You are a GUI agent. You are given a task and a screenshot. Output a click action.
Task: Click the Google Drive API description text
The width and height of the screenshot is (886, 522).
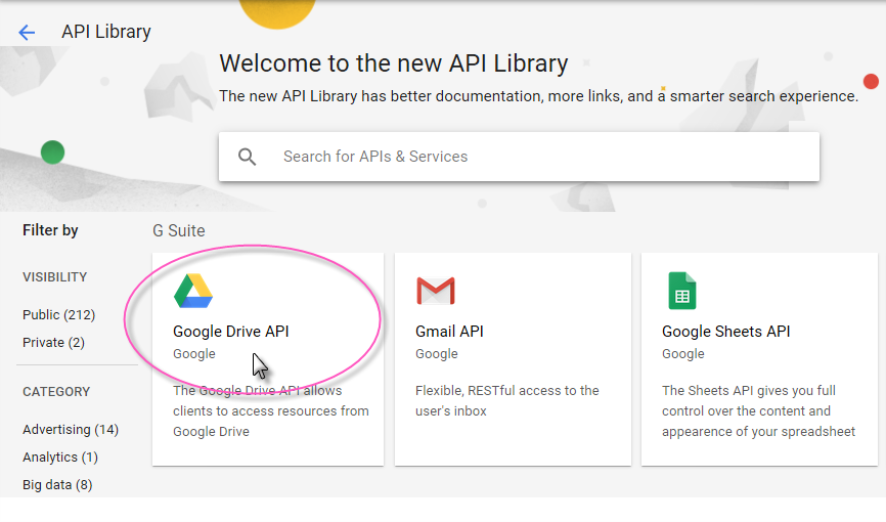pyautogui.click(x=271, y=411)
